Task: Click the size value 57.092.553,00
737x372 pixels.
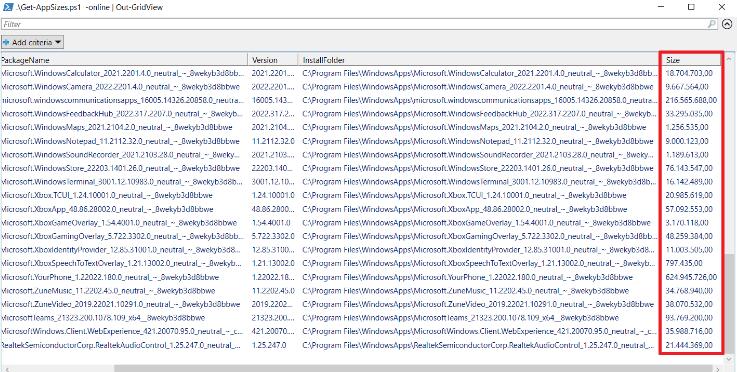Action: pos(689,209)
